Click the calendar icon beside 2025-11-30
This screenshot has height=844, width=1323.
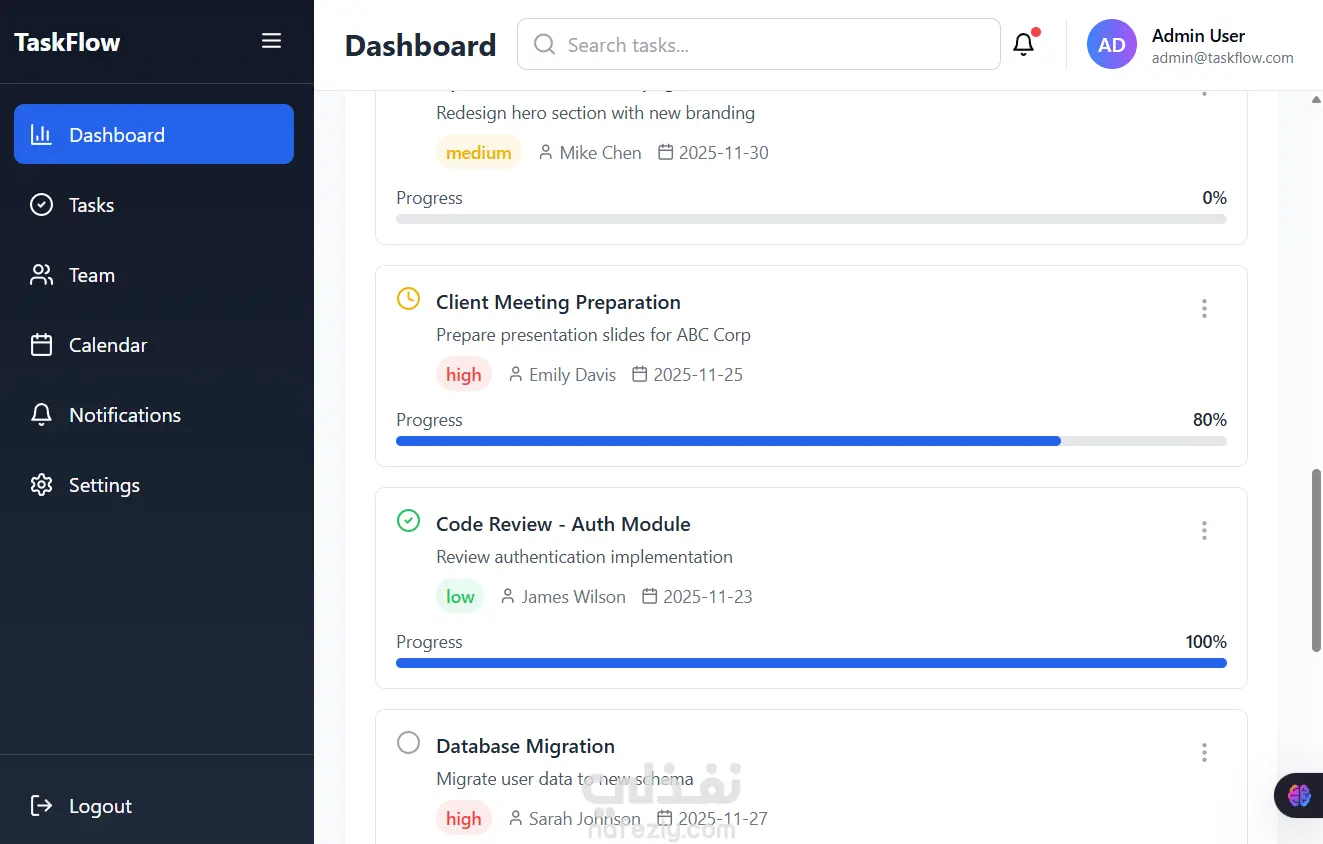click(x=666, y=153)
